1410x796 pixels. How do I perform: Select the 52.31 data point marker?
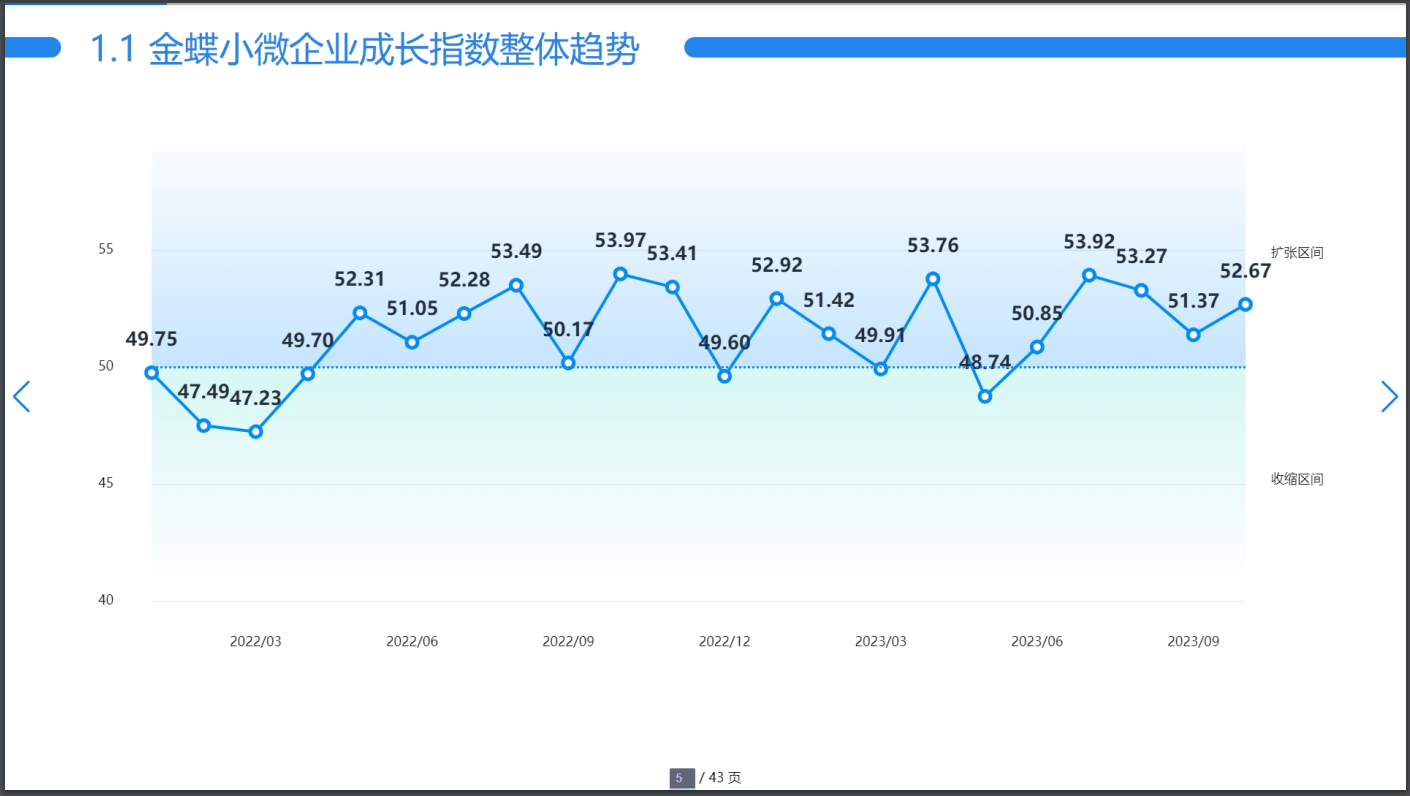coord(360,313)
